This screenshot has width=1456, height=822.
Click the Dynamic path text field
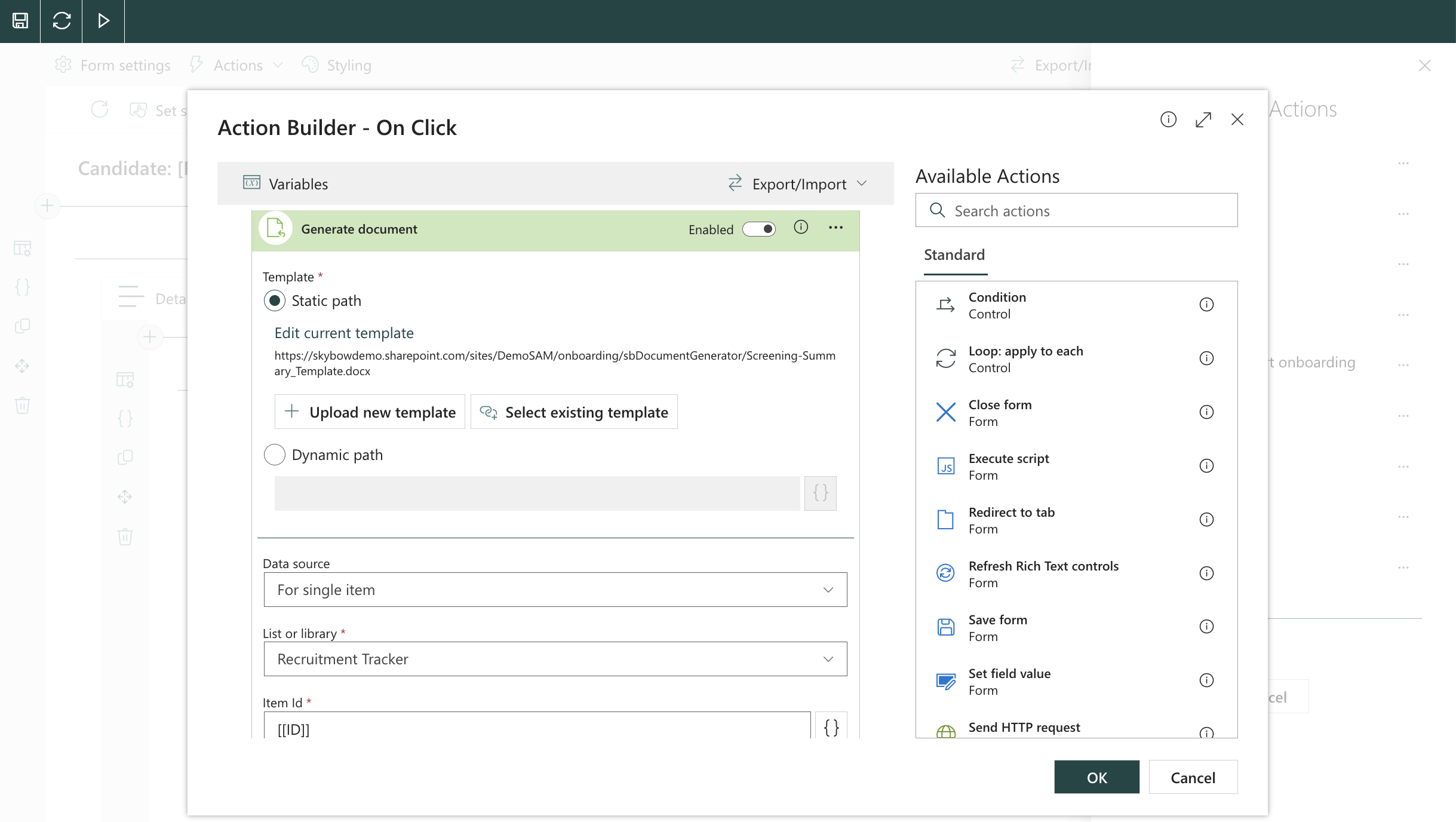point(537,493)
